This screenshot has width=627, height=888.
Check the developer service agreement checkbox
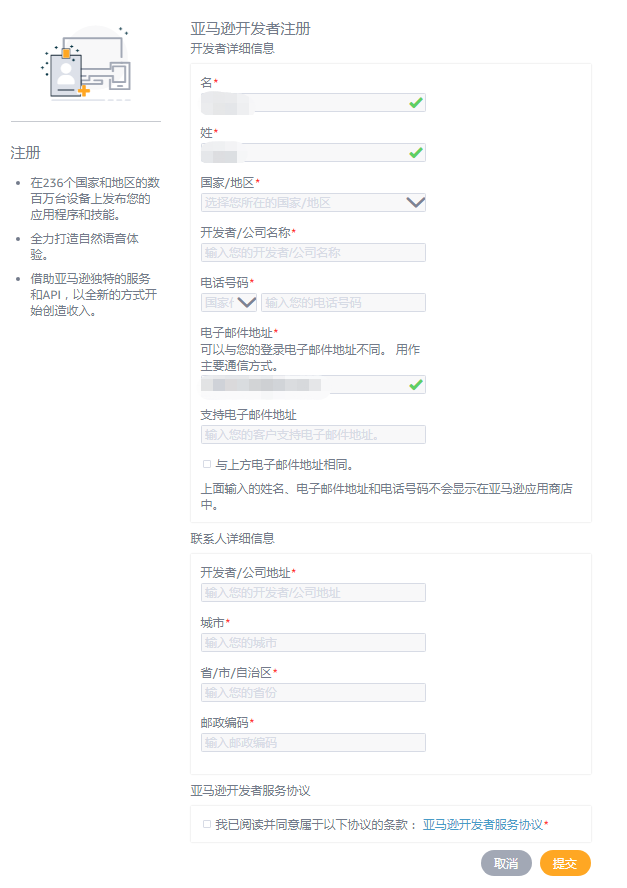pyautogui.click(x=207, y=822)
